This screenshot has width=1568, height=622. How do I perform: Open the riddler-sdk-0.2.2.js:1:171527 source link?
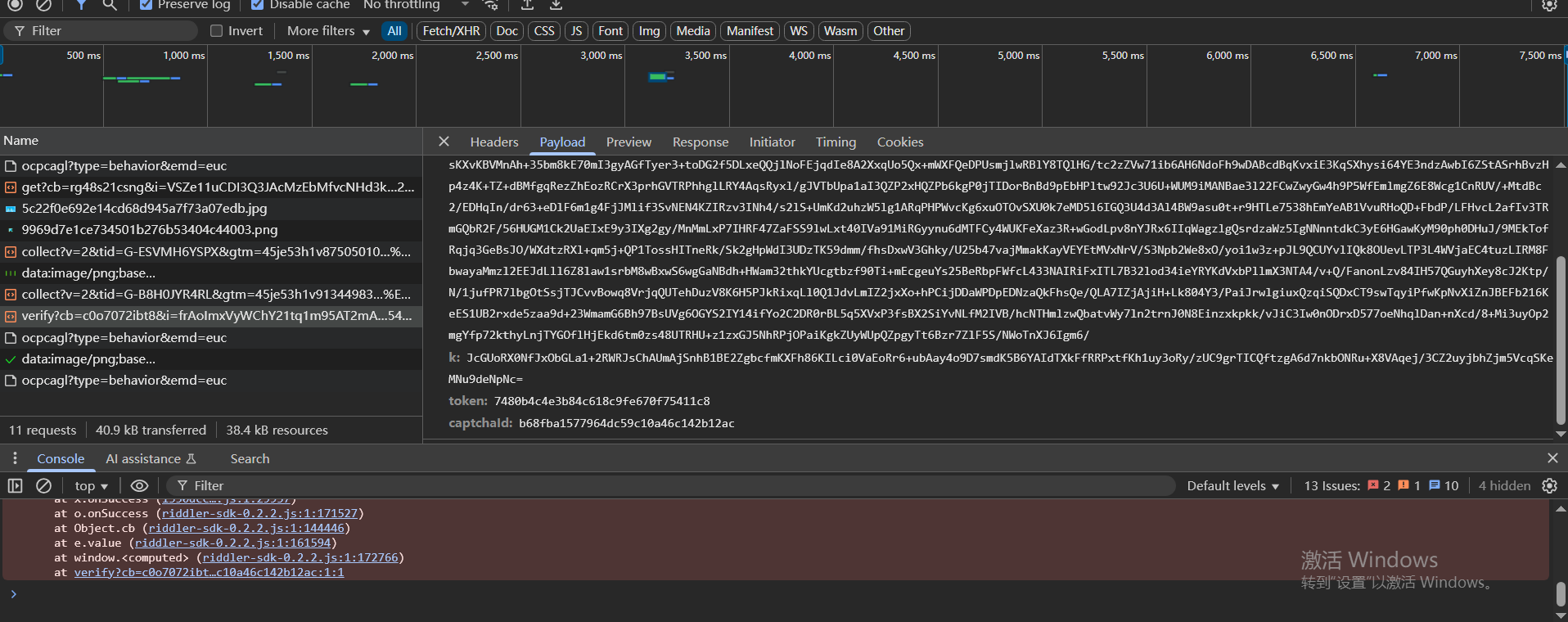coord(259,514)
